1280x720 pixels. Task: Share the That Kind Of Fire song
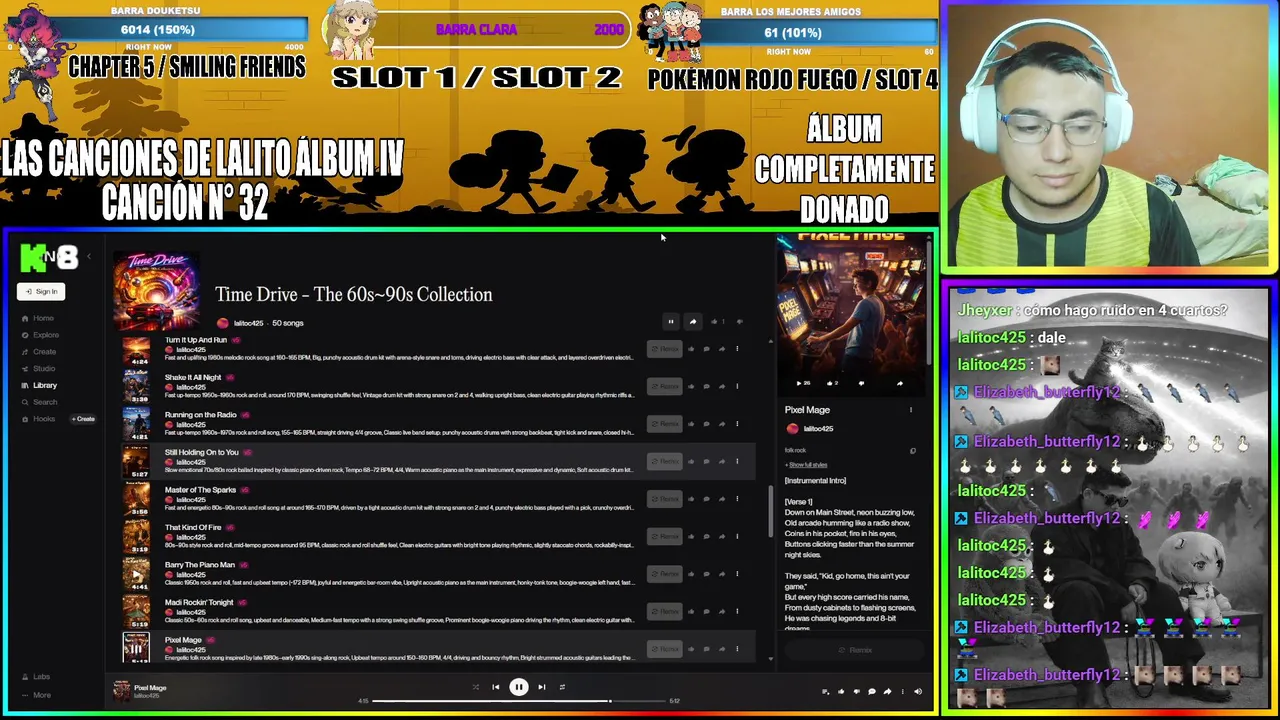(x=721, y=536)
